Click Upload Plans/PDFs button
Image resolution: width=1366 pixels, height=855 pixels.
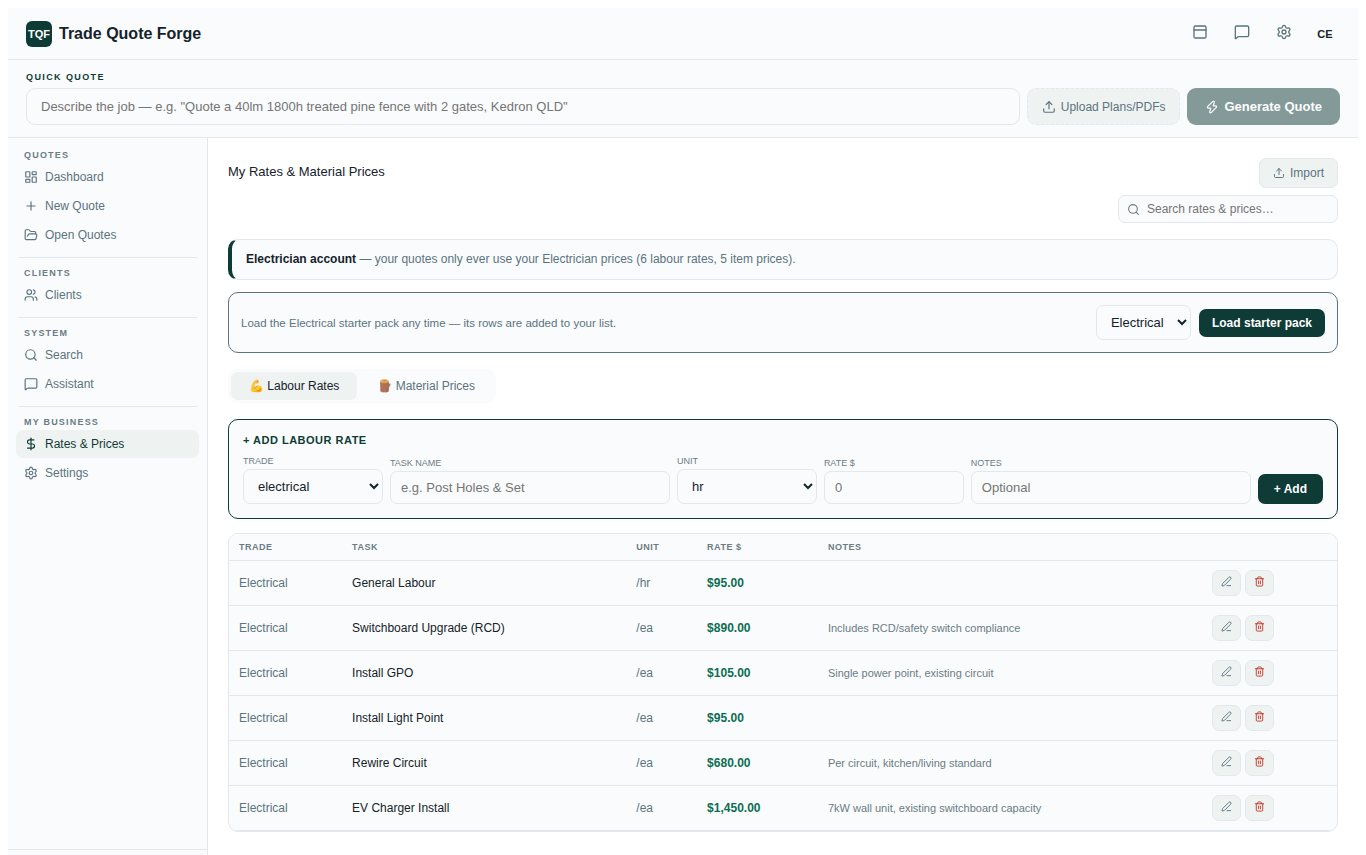click(x=1103, y=107)
